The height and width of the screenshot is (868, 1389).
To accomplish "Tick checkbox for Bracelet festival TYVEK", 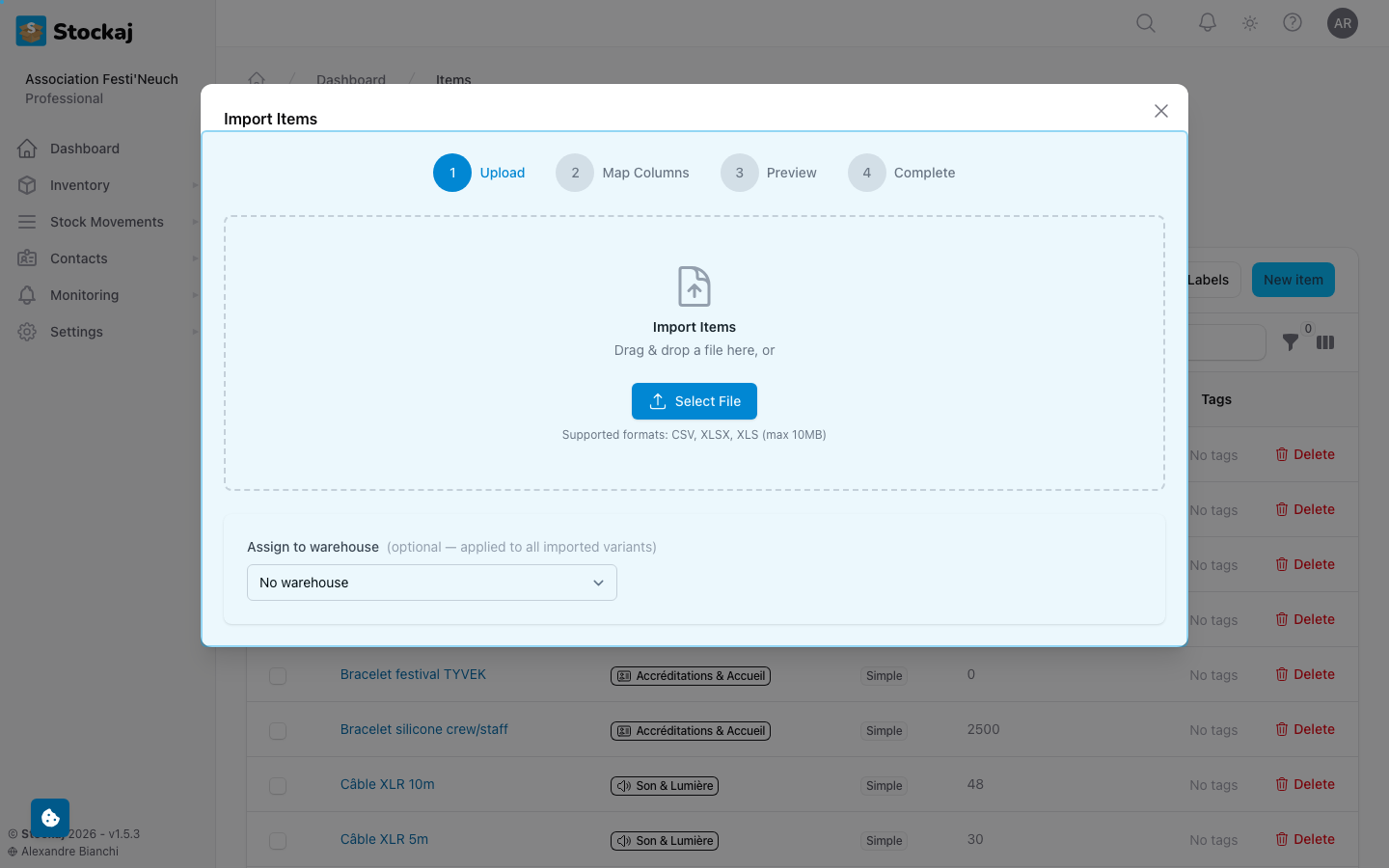I will [x=278, y=676].
